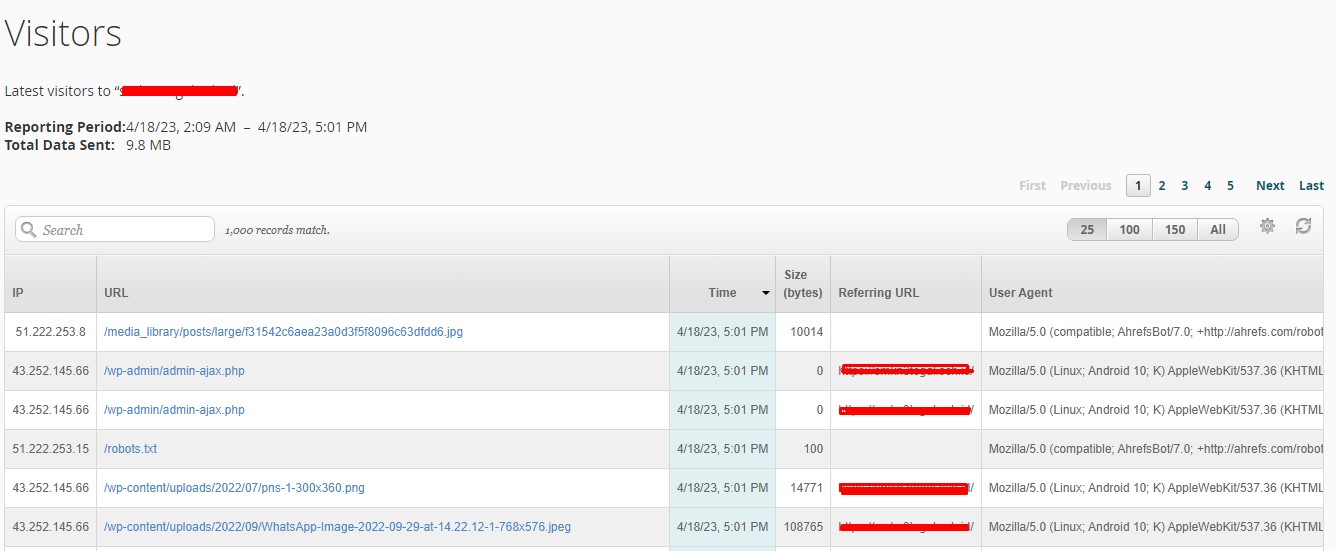Go to page 2 of results
Image resolution: width=1336 pixels, height=551 pixels.
pyautogui.click(x=1162, y=186)
